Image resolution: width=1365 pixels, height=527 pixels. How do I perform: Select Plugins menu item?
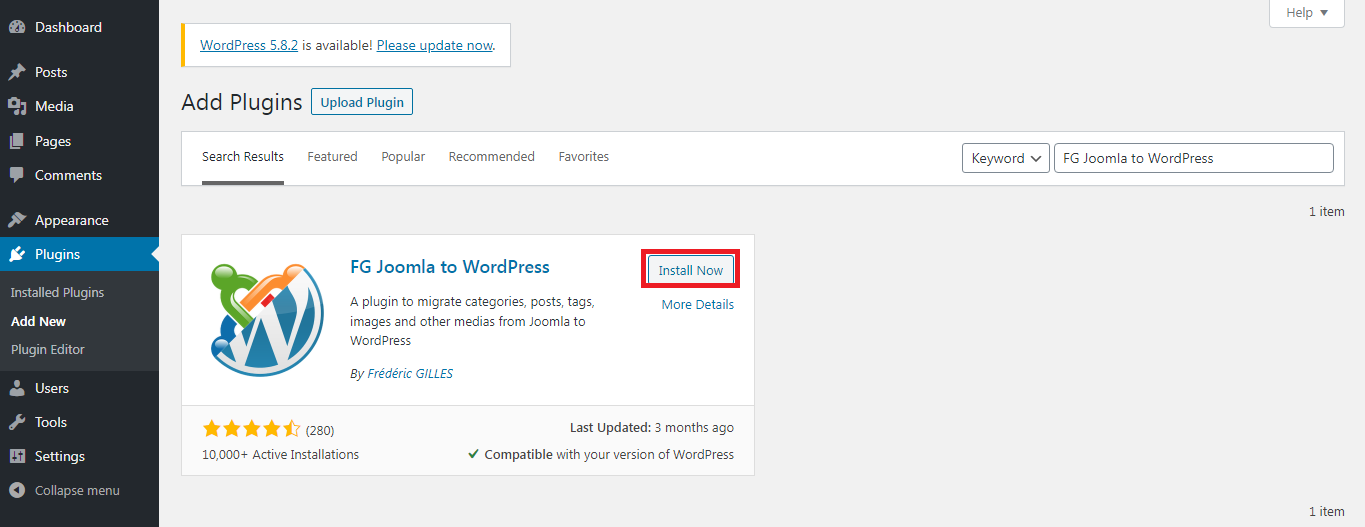(79, 254)
